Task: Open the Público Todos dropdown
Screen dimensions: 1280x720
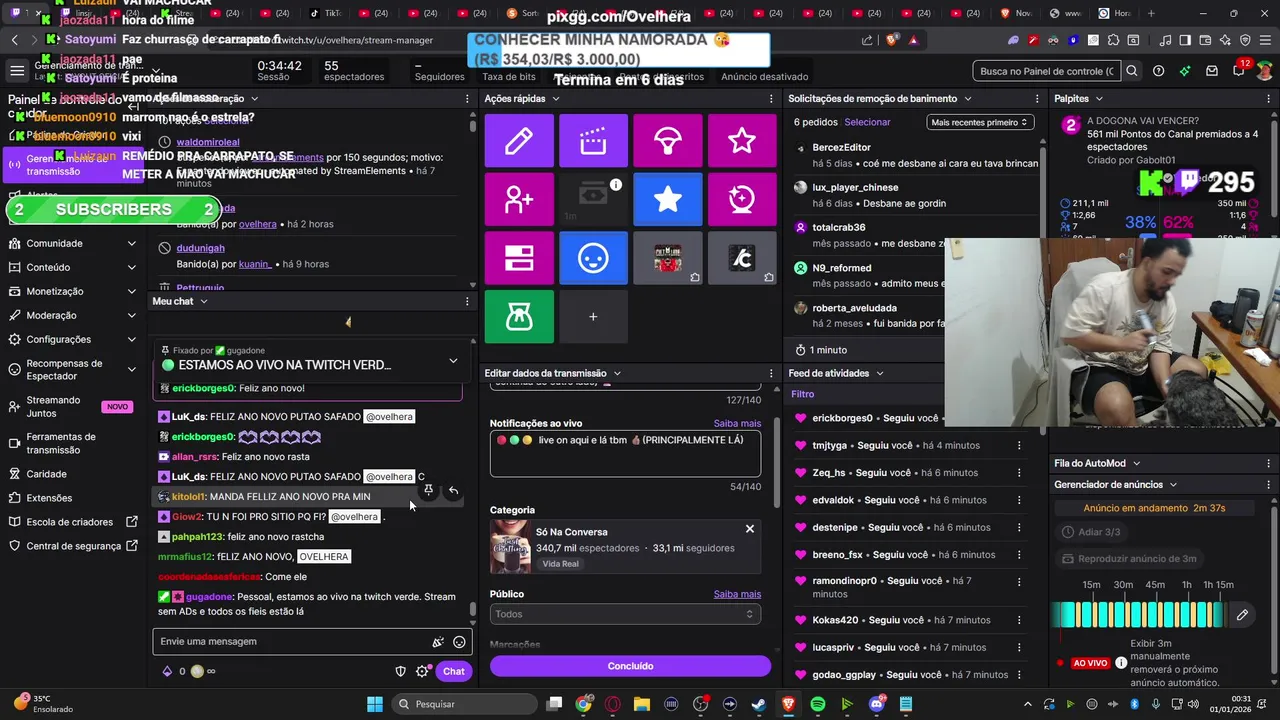Action: (x=625, y=614)
